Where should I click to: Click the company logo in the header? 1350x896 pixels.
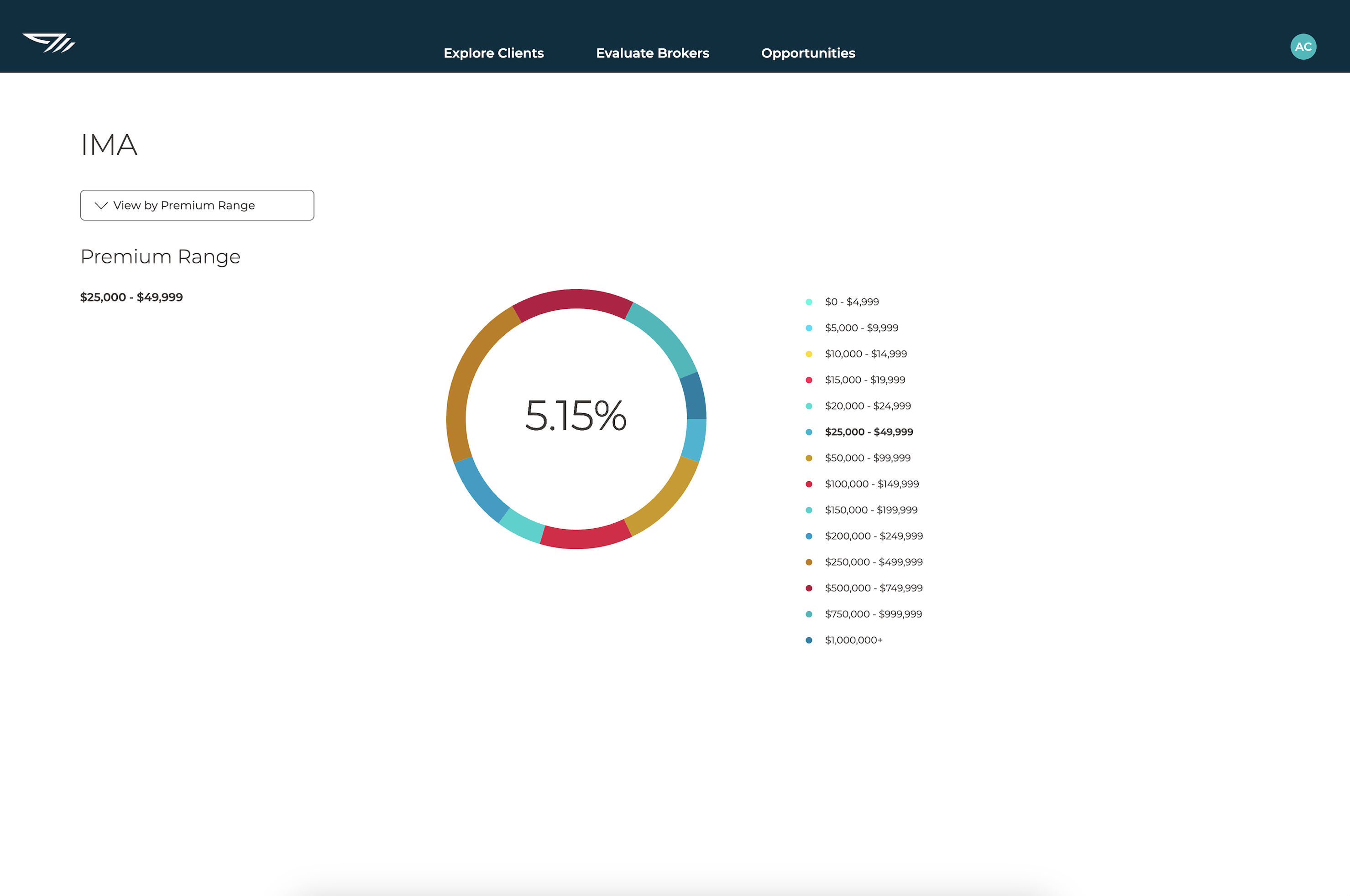(48, 43)
